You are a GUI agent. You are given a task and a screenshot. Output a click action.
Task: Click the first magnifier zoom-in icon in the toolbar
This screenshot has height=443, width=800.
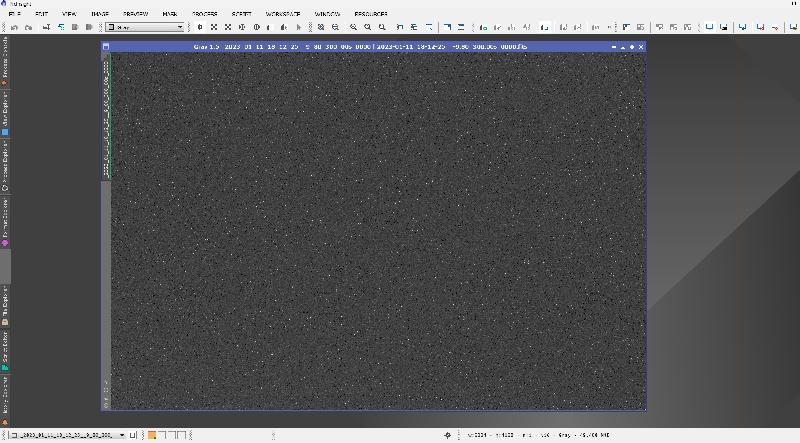[x=353, y=27]
